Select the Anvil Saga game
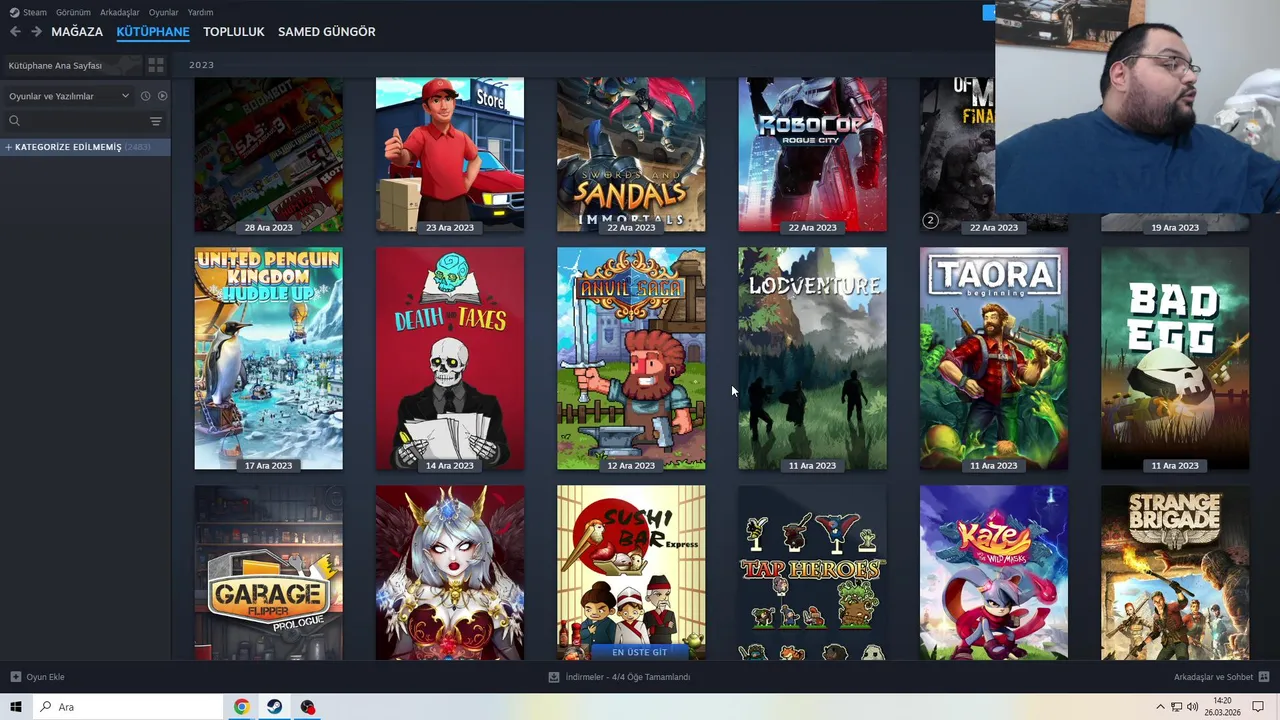1280x720 pixels. pos(631,359)
